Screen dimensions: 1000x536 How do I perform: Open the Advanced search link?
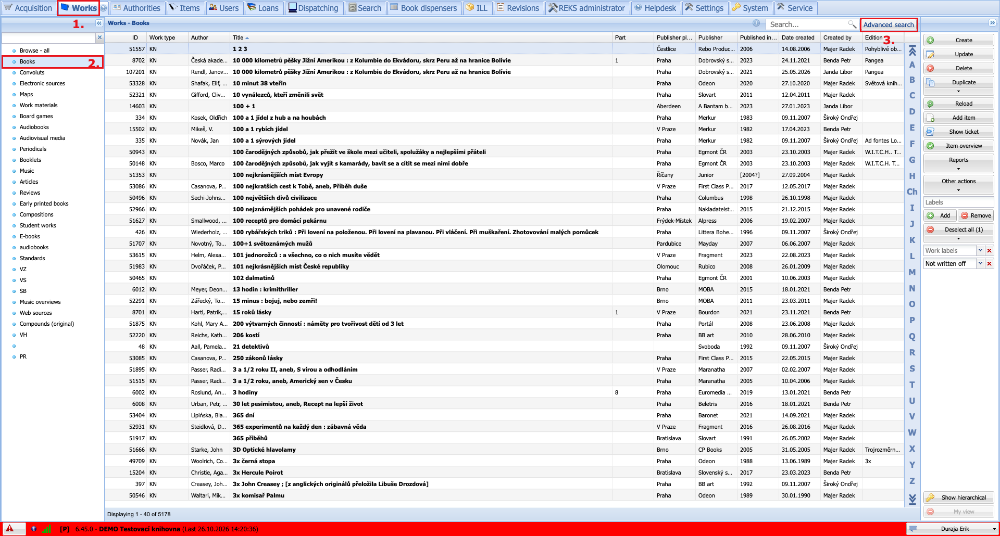tap(889, 25)
